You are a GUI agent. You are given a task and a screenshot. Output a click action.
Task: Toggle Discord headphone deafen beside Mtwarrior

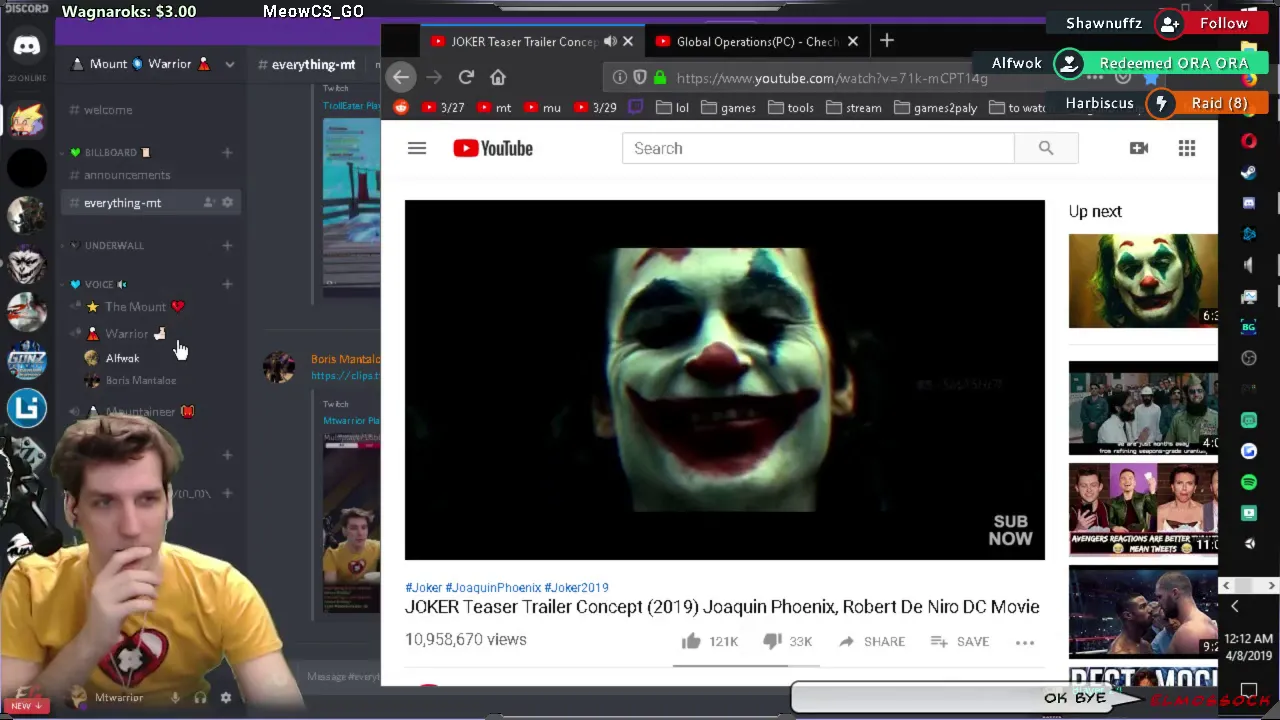click(x=201, y=698)
